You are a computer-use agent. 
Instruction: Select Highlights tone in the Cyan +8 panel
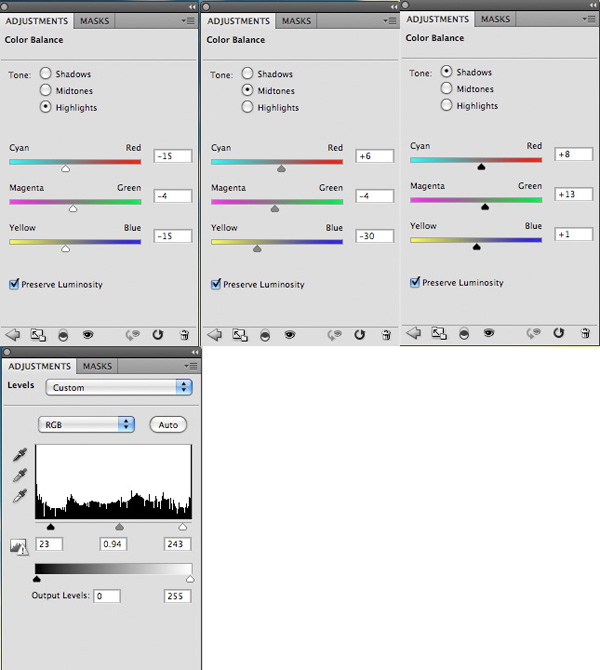(x=446, y=105)
